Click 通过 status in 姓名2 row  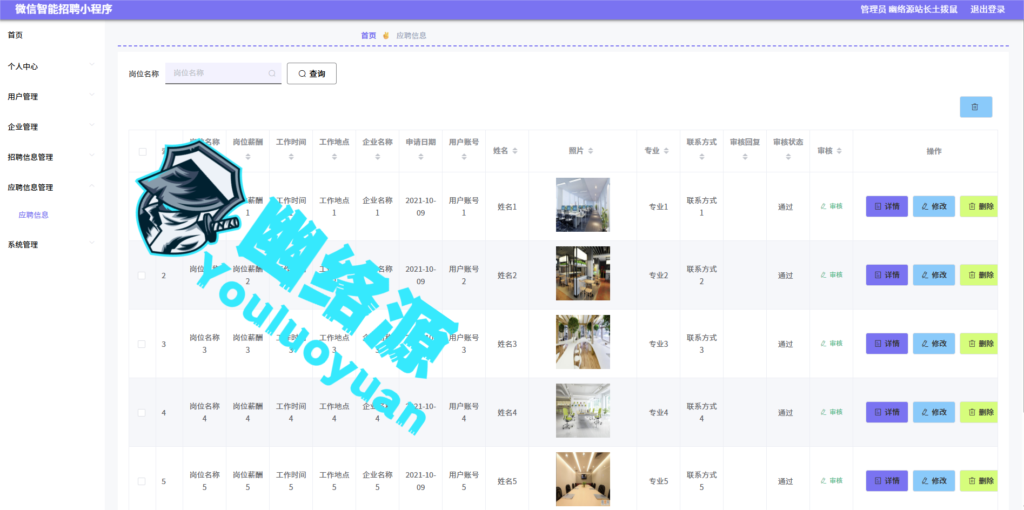coord(785,276)
